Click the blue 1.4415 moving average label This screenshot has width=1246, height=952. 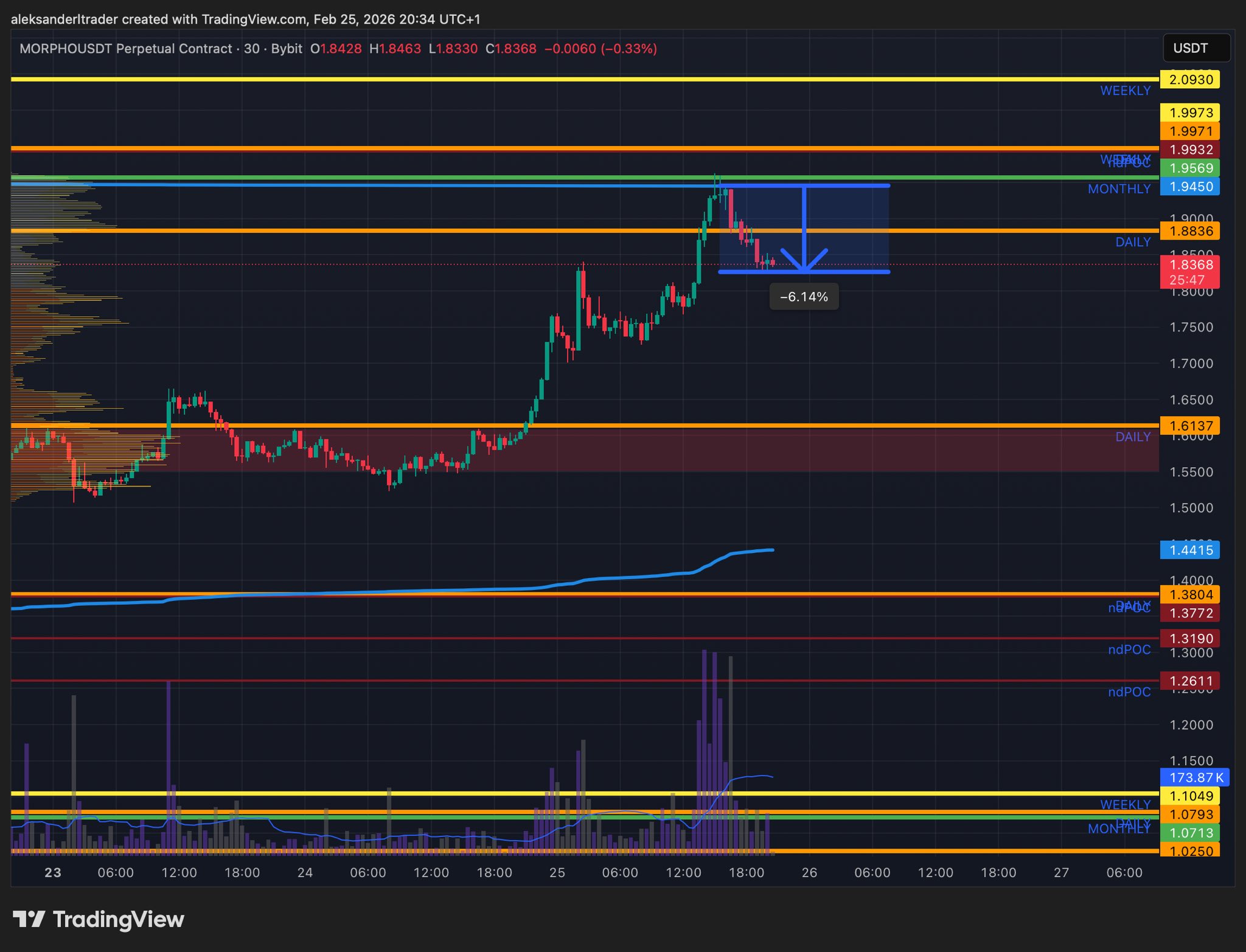(x=1189, y=550)
